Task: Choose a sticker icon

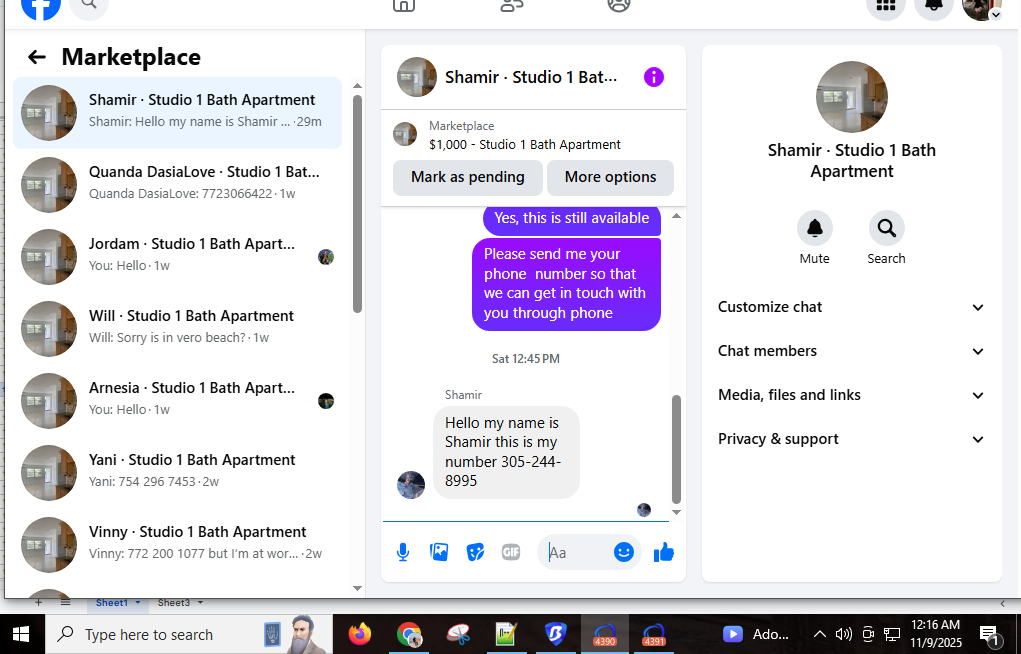Action: click(x=475, y=552)
